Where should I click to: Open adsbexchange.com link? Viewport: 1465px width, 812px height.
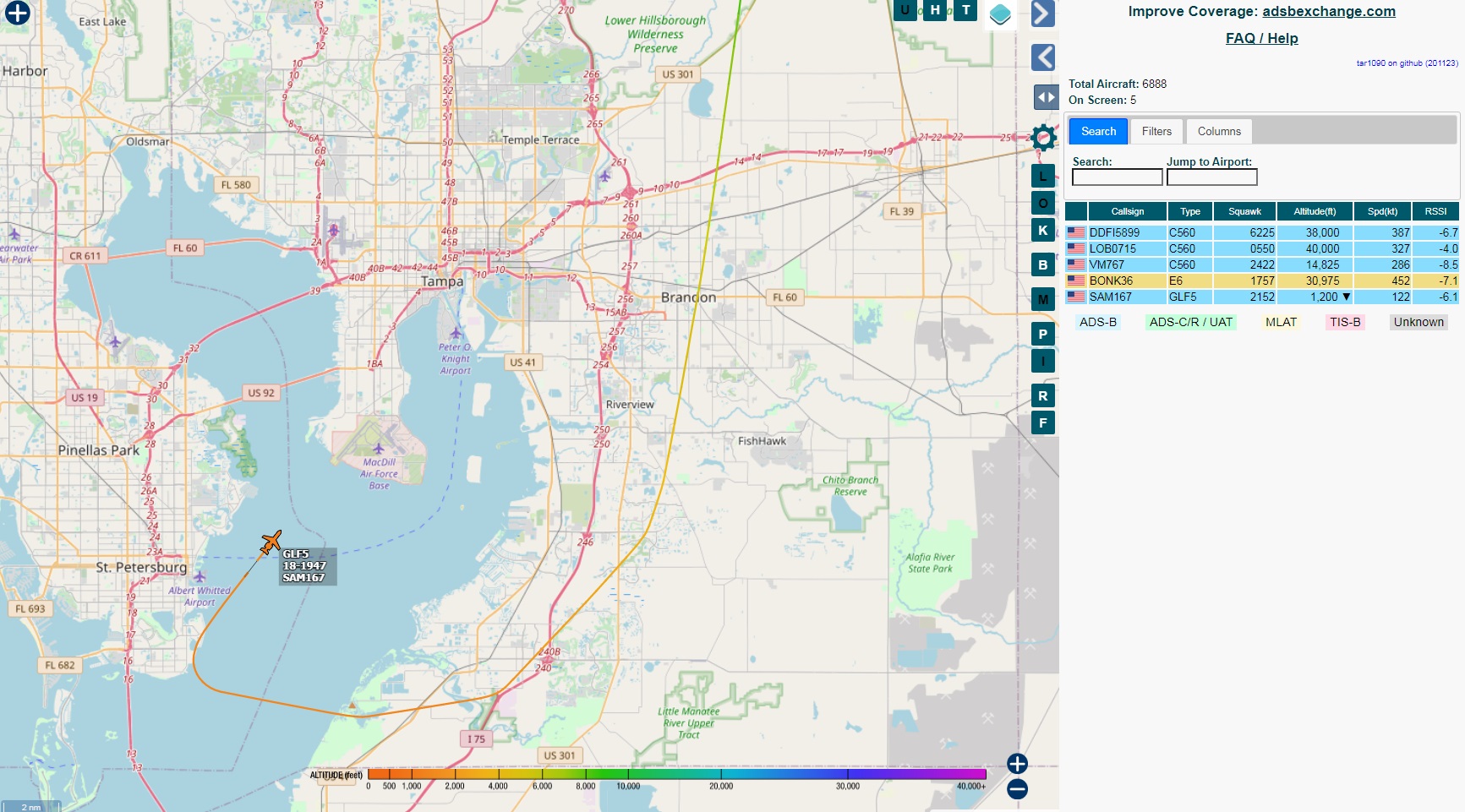pyautogui.click(x=1329, y=11)
